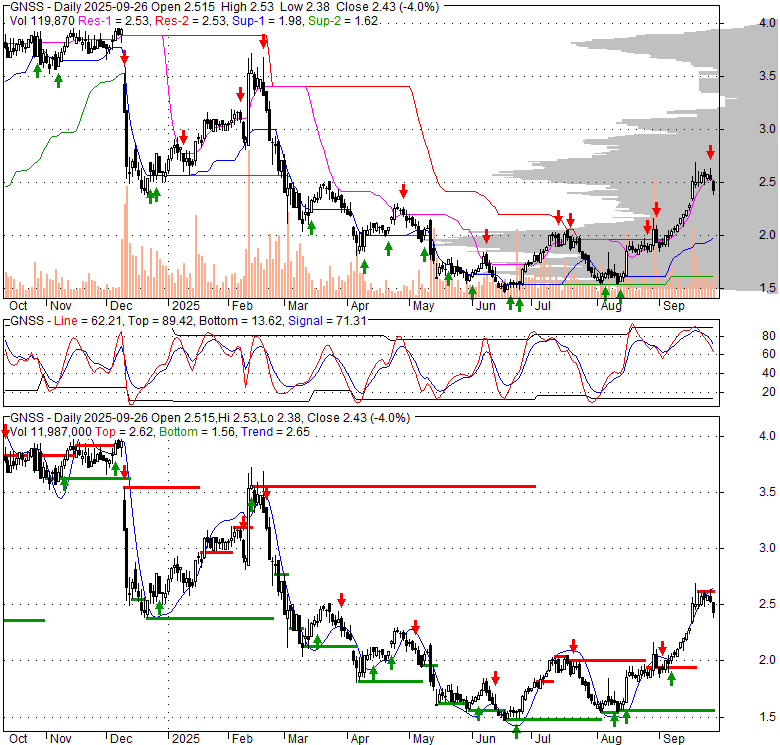
Task: Select the 'Sep' month label under top chart
Action: 674,306
